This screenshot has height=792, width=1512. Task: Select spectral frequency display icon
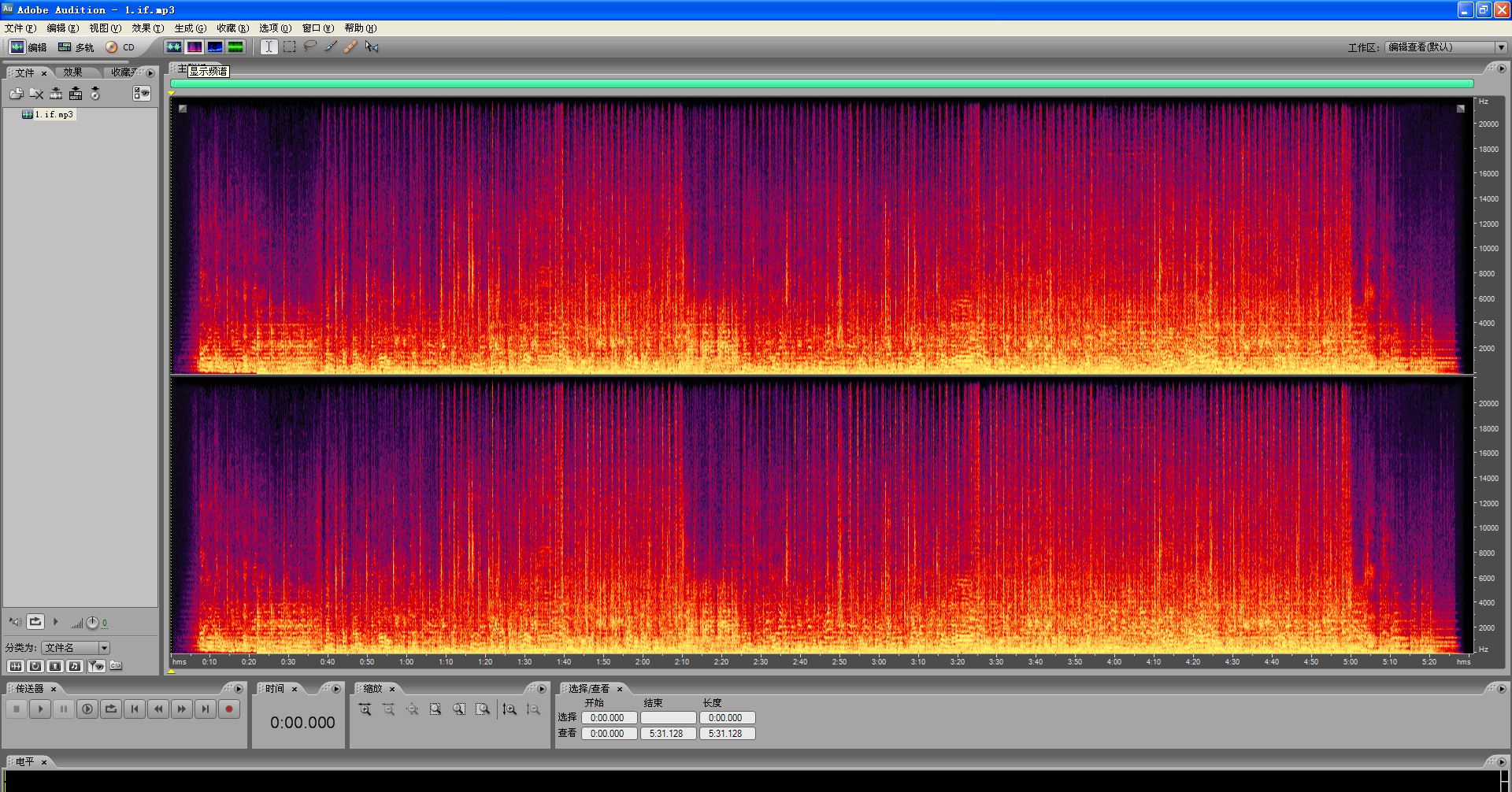click(x=195, y=47)
